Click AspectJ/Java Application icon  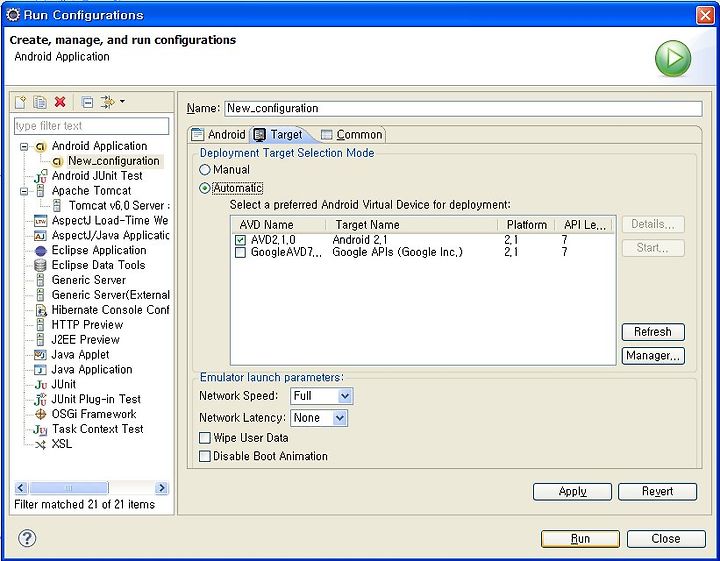(40, 236)
